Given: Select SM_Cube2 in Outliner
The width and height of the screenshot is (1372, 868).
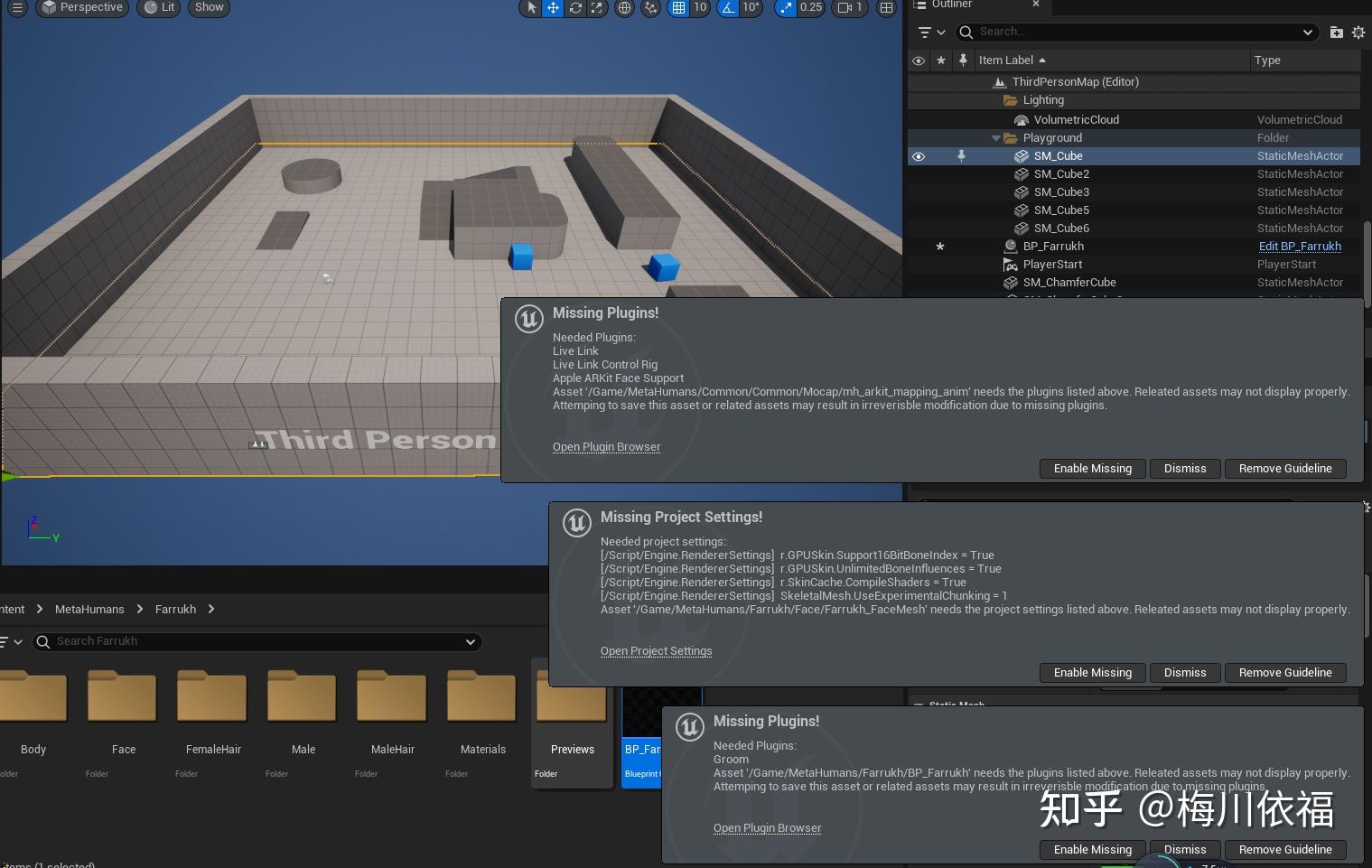Looking at the screenshot, I should tap(1061, 174).
